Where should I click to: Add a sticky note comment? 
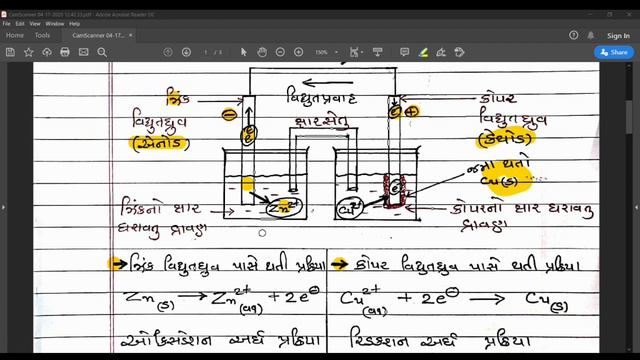point(404,52)
